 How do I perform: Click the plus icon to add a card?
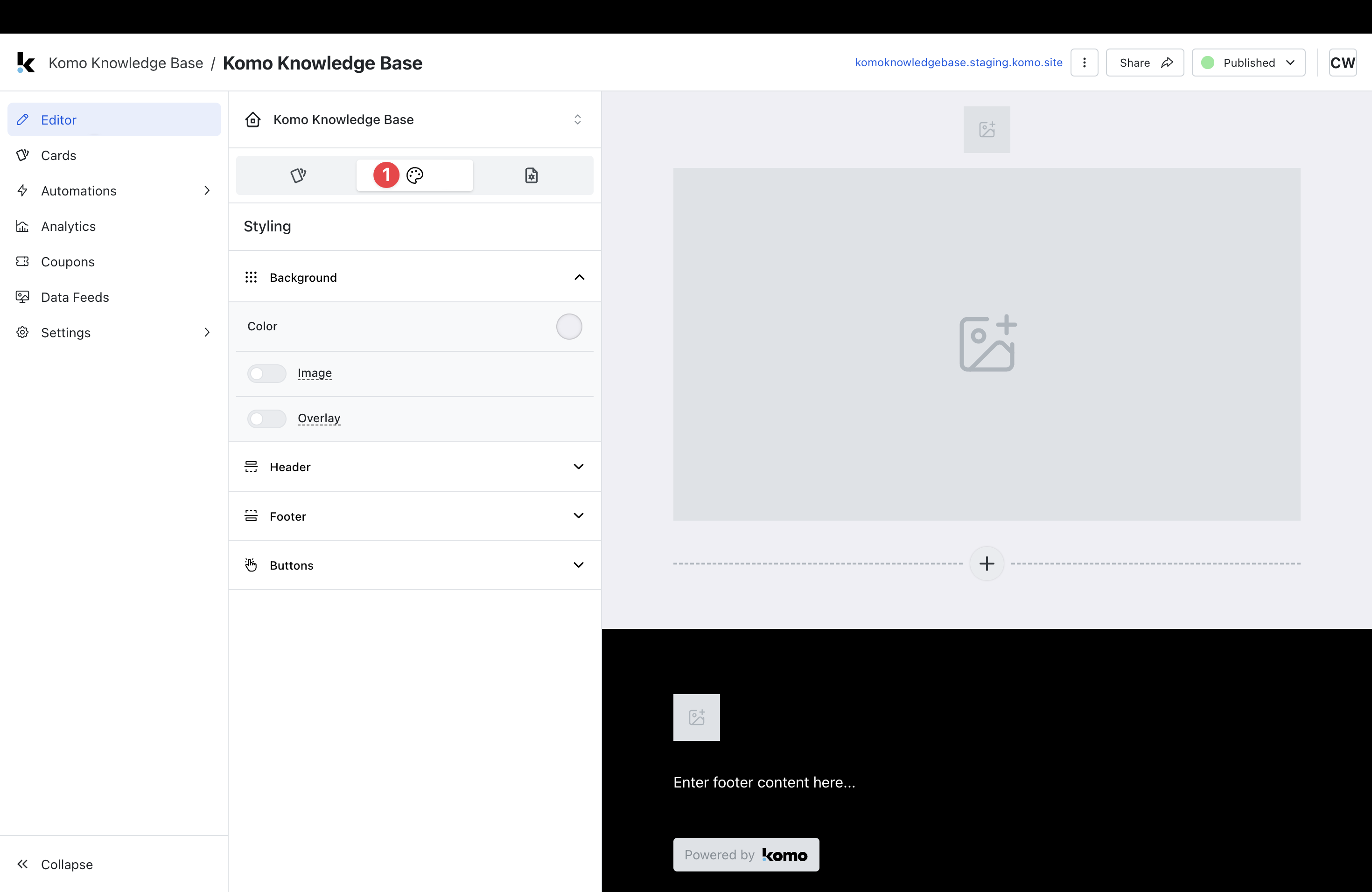point(987,563)
